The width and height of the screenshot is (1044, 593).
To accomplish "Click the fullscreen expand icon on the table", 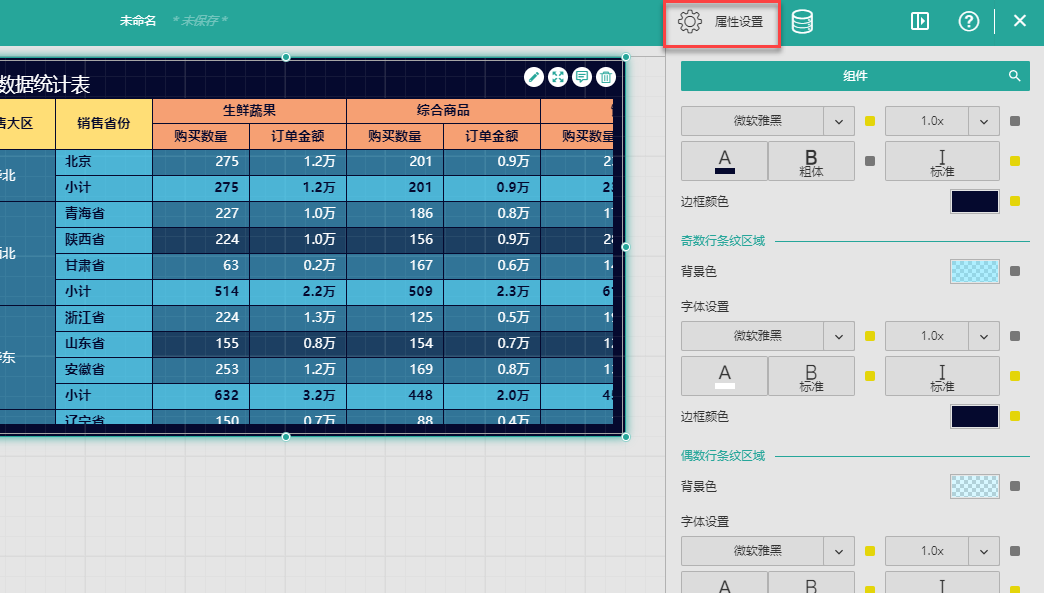I will point(558,77).
